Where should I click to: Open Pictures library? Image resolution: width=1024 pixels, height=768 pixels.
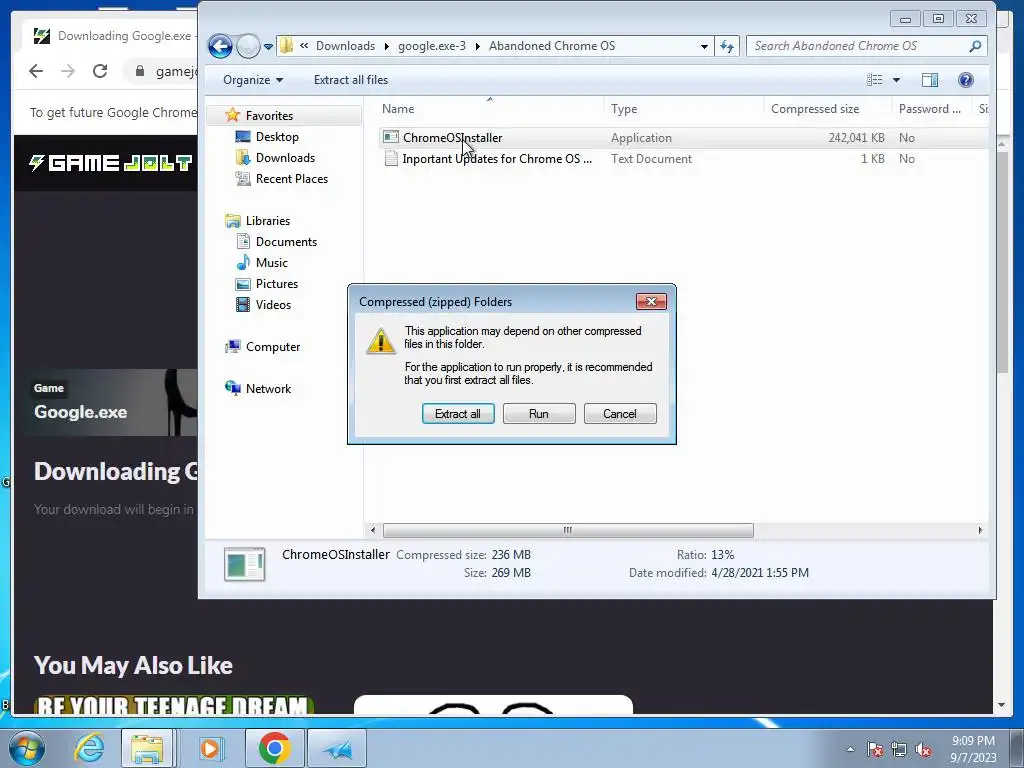click(x=276, y=283)
